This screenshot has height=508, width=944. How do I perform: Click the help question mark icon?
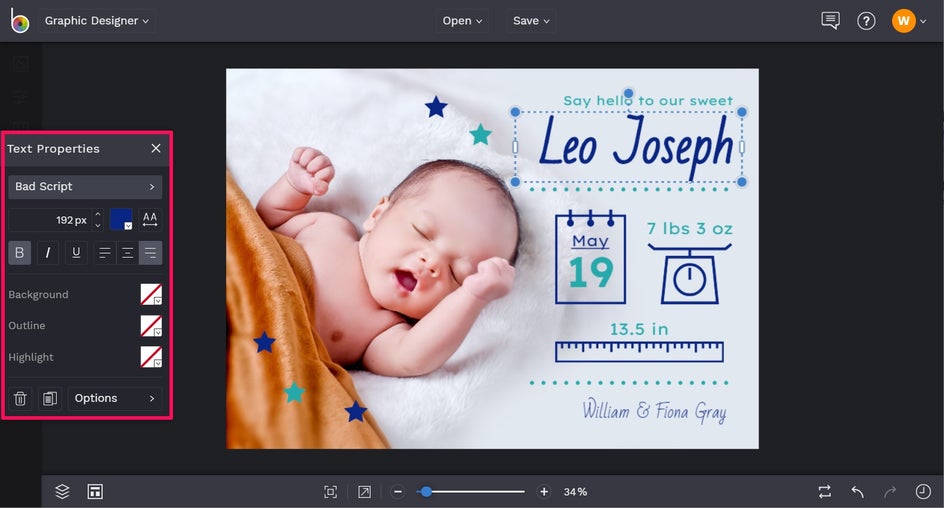point(866,21)
